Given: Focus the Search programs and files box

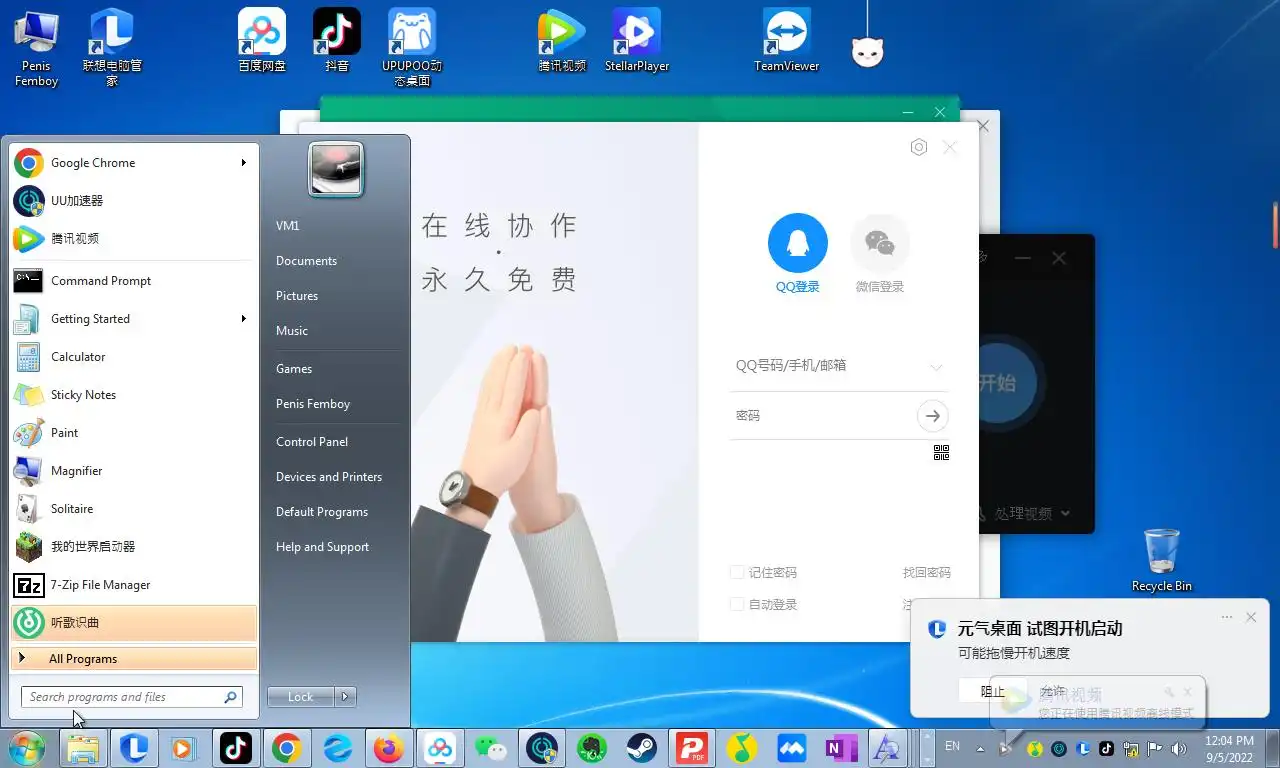Looking at the screenshot, I should pos(131,697).
